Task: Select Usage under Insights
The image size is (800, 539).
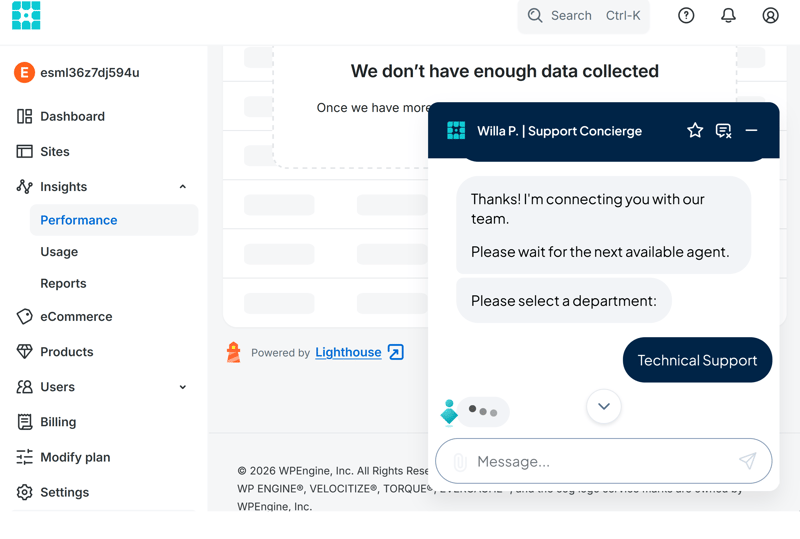Action: (x=59, y=252)
